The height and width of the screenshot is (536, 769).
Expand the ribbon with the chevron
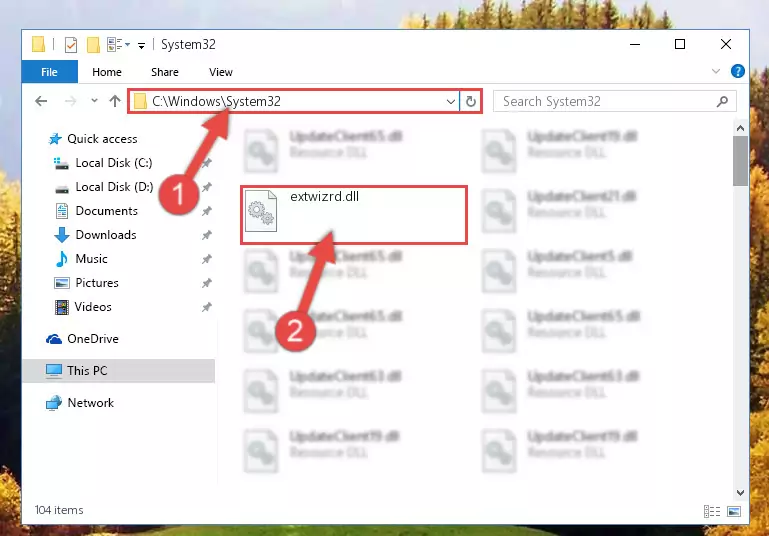click(716, 72)
